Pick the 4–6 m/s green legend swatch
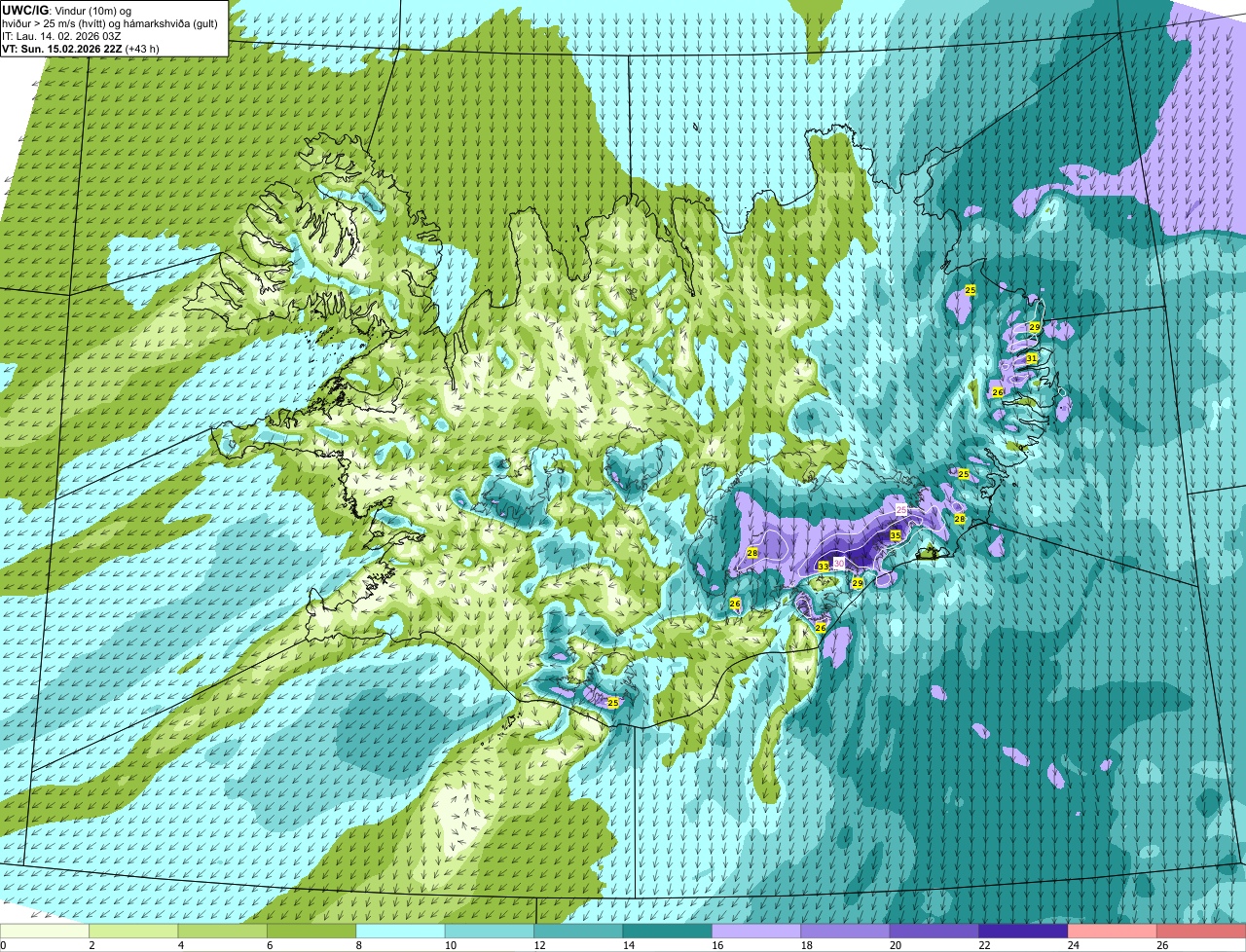 [x=223, y=931]
